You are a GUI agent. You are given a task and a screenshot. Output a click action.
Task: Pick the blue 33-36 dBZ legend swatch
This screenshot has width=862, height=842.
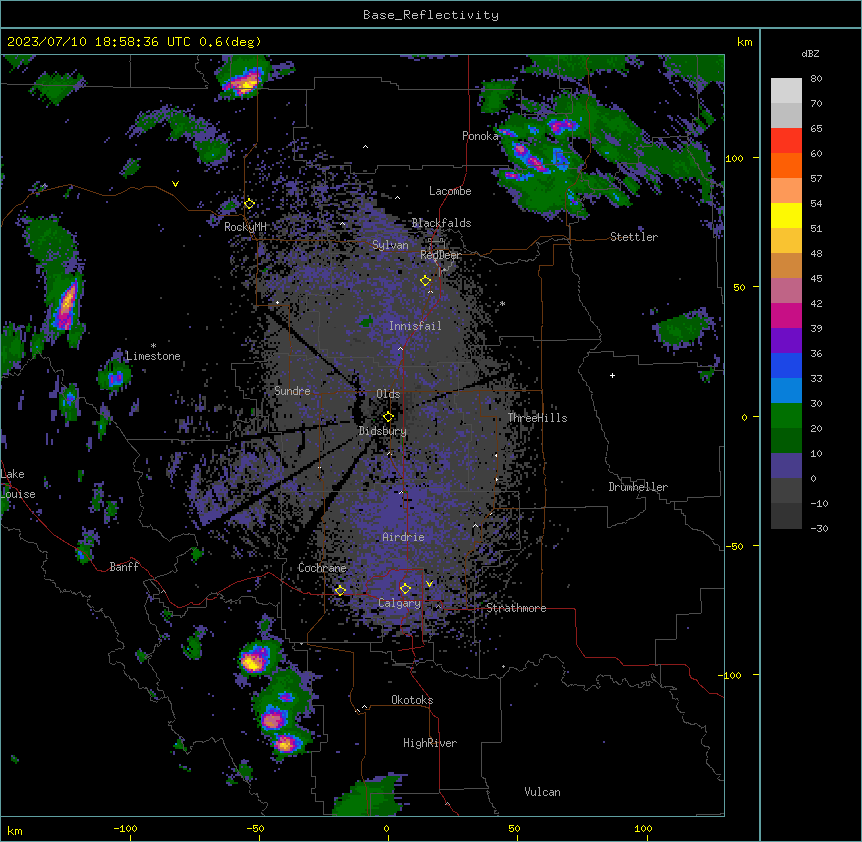point(786,365)
